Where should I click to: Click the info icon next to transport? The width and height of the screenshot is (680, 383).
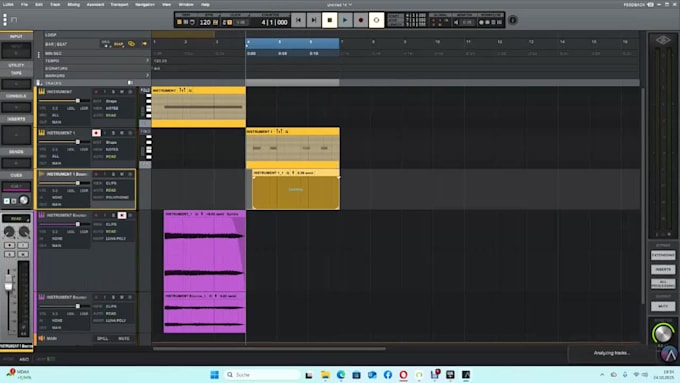513,20
